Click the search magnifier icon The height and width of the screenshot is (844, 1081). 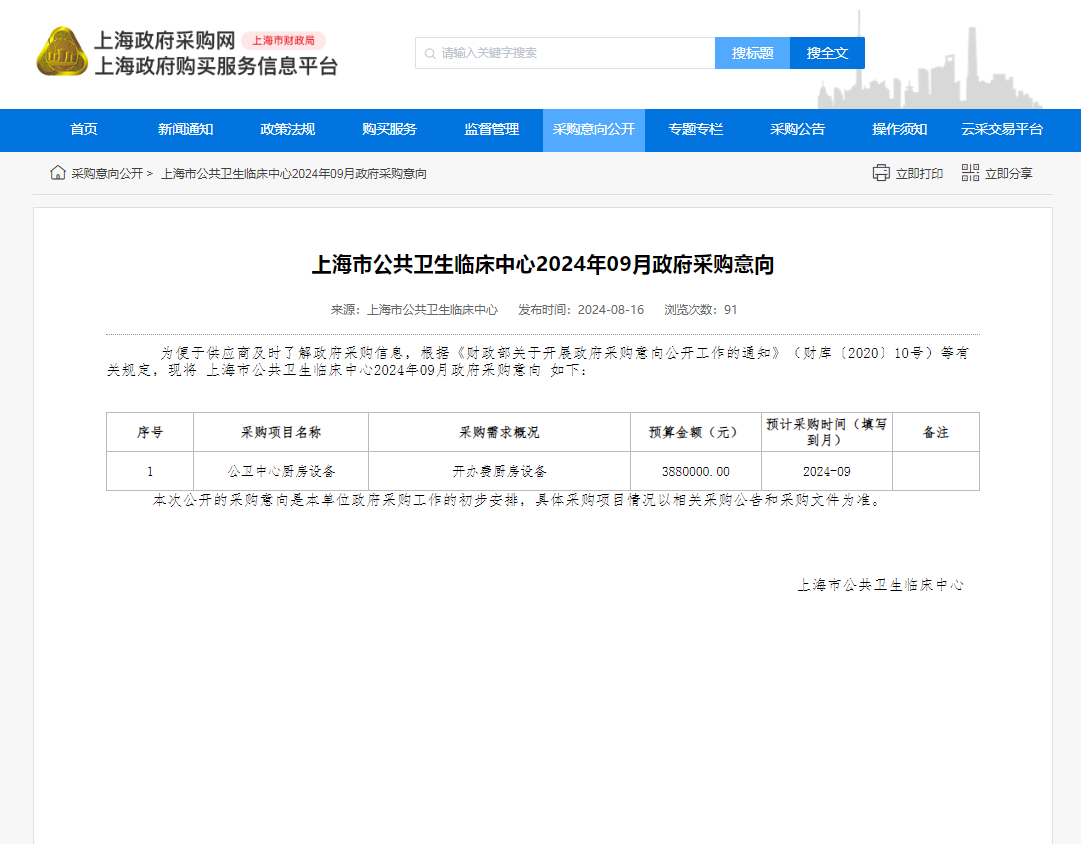click(x=430, y=54)
